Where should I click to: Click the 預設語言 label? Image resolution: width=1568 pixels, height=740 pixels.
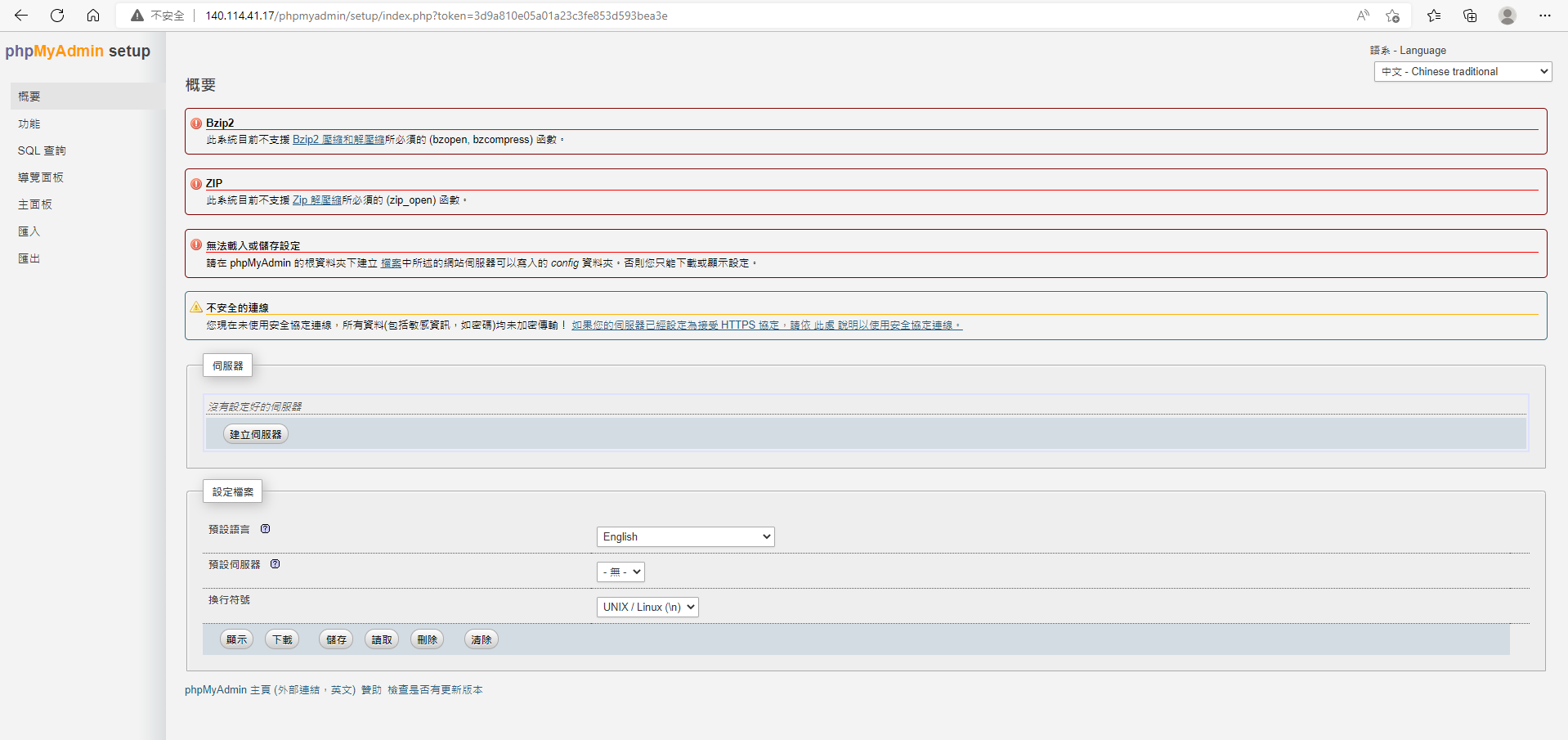coord(229,530)
